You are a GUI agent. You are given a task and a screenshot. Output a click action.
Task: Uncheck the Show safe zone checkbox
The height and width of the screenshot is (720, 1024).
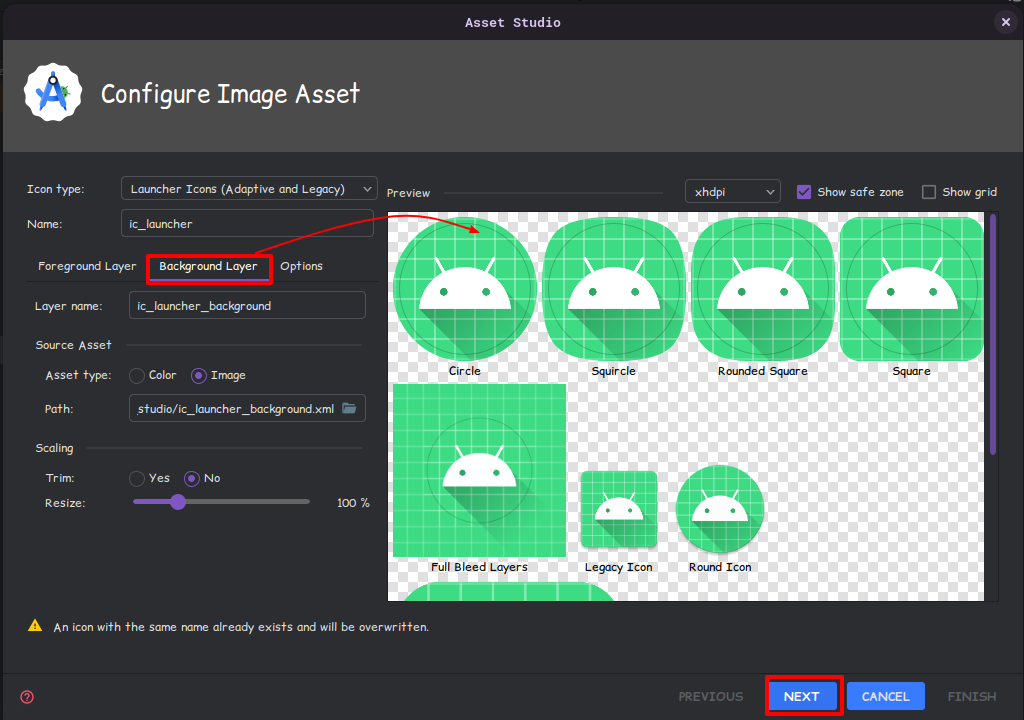pyautogui.click(x=804, y=192)
